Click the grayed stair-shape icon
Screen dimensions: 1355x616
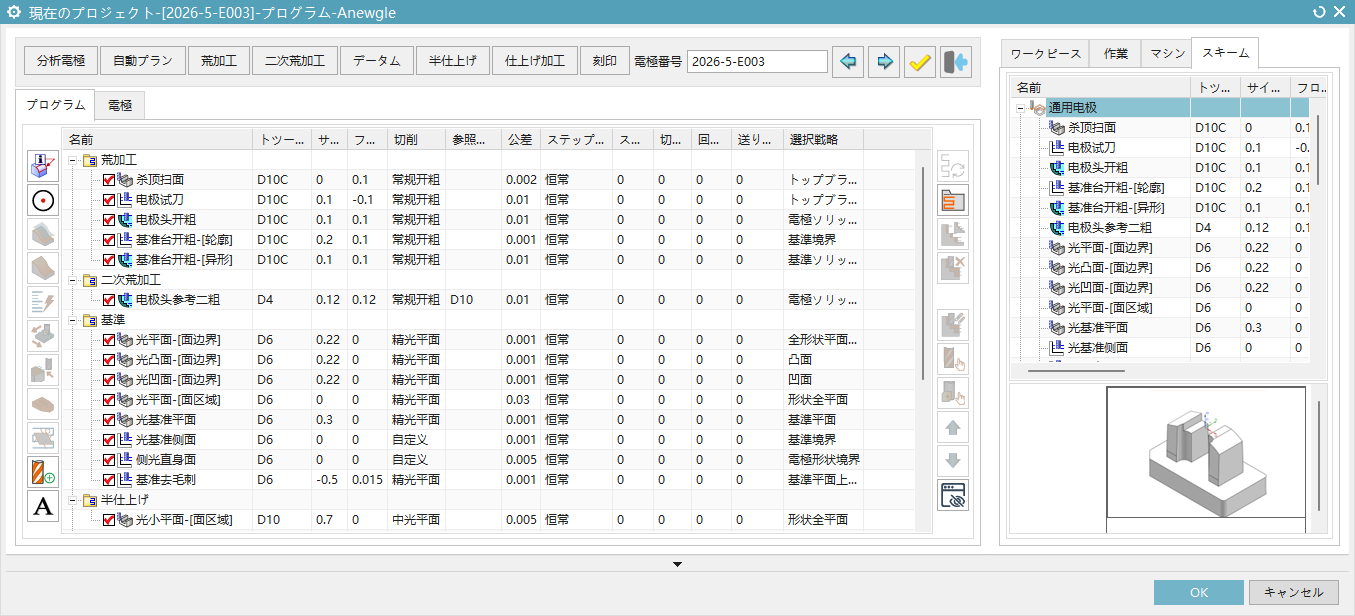point(953,234)
